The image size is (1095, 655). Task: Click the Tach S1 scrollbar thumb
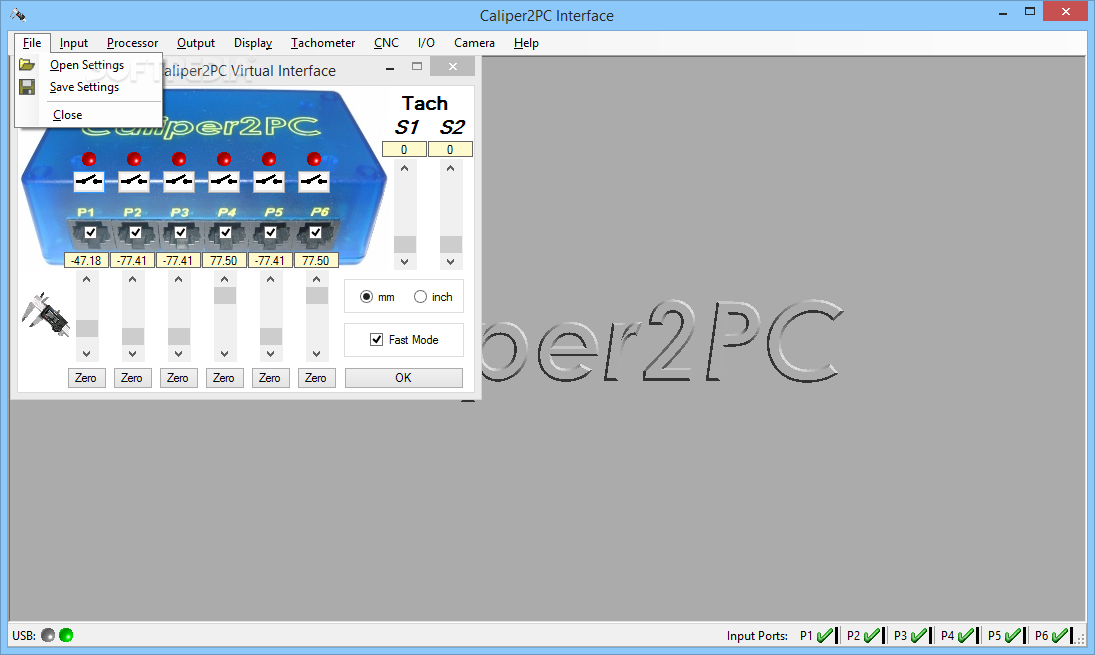tap(404, 244)
